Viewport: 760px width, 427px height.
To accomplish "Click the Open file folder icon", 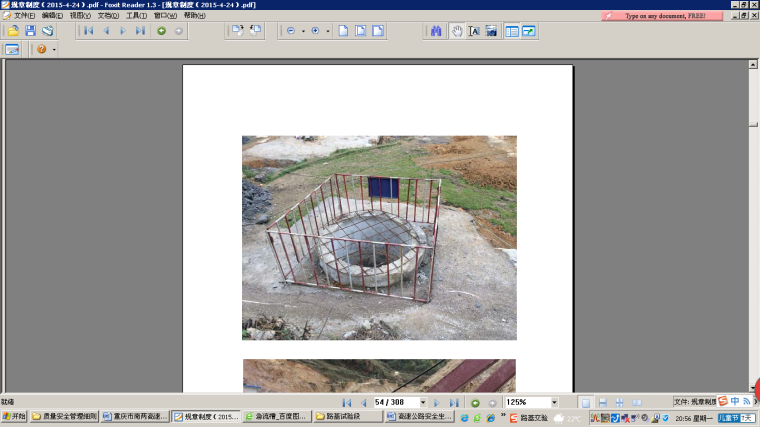I will pyautogui.click(x=13, y=31).
